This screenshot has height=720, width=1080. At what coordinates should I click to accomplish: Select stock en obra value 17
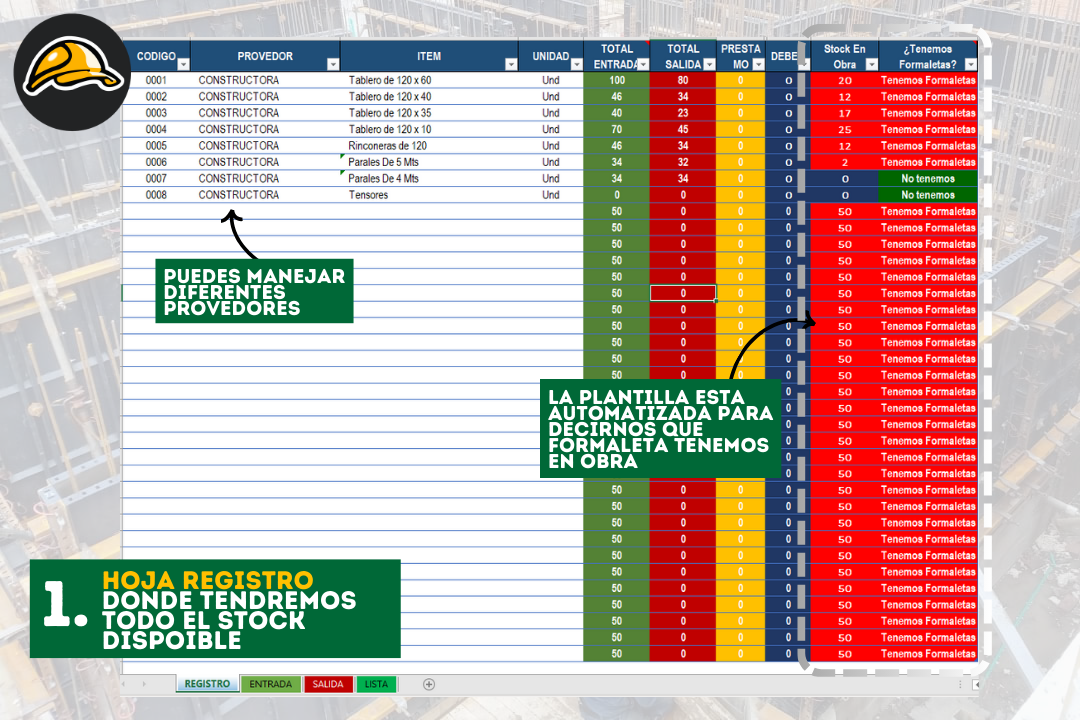tap(844, 113)
